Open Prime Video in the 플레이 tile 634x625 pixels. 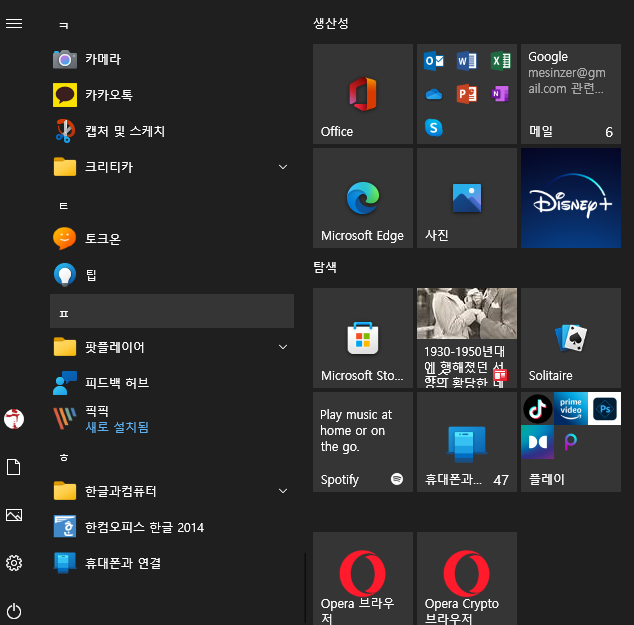[571, 408]
